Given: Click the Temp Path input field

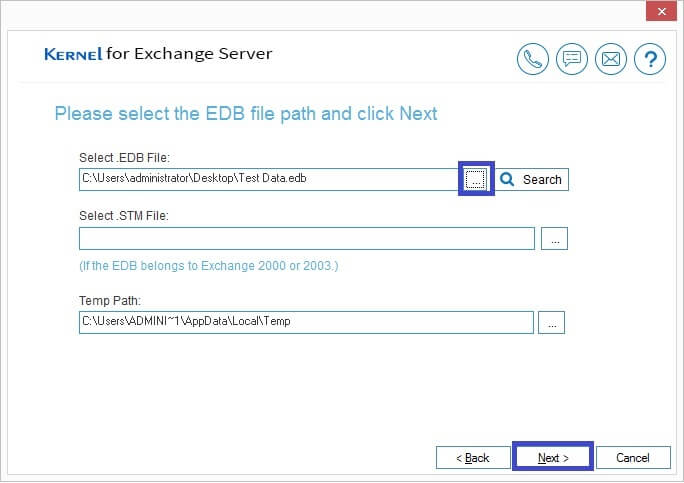Looking at the screenshot, I should click(x=306, y=322).
